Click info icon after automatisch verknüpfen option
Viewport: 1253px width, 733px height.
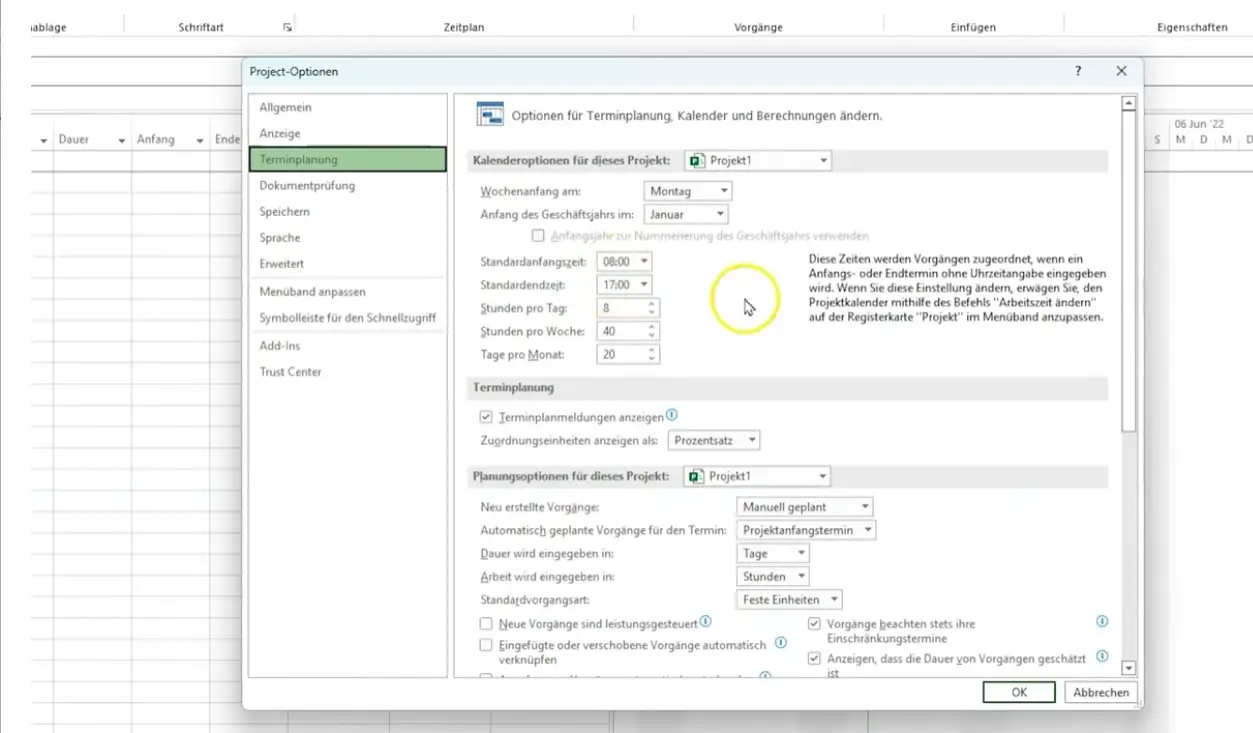781,643
